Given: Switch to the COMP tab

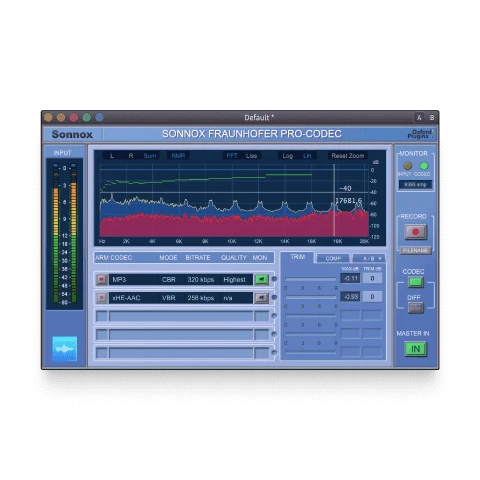Looking at the screenshot, I should [x=333, y=258].
